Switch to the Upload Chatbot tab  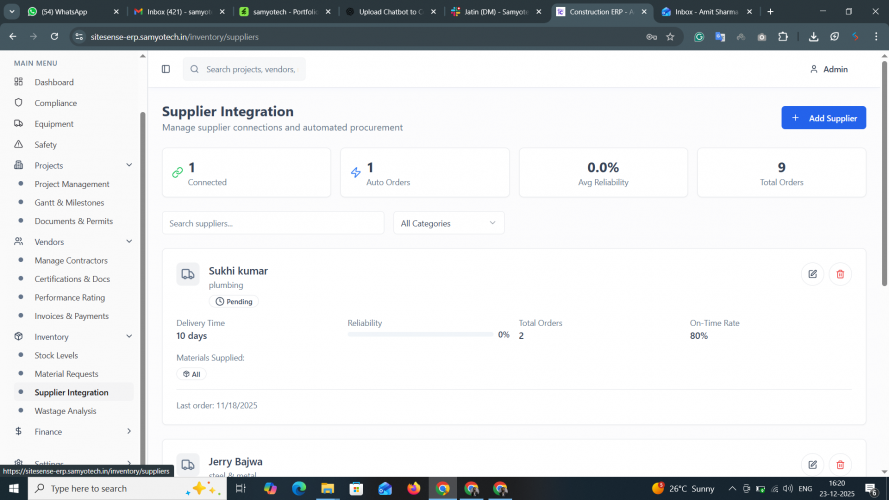(x=391, y=11)
